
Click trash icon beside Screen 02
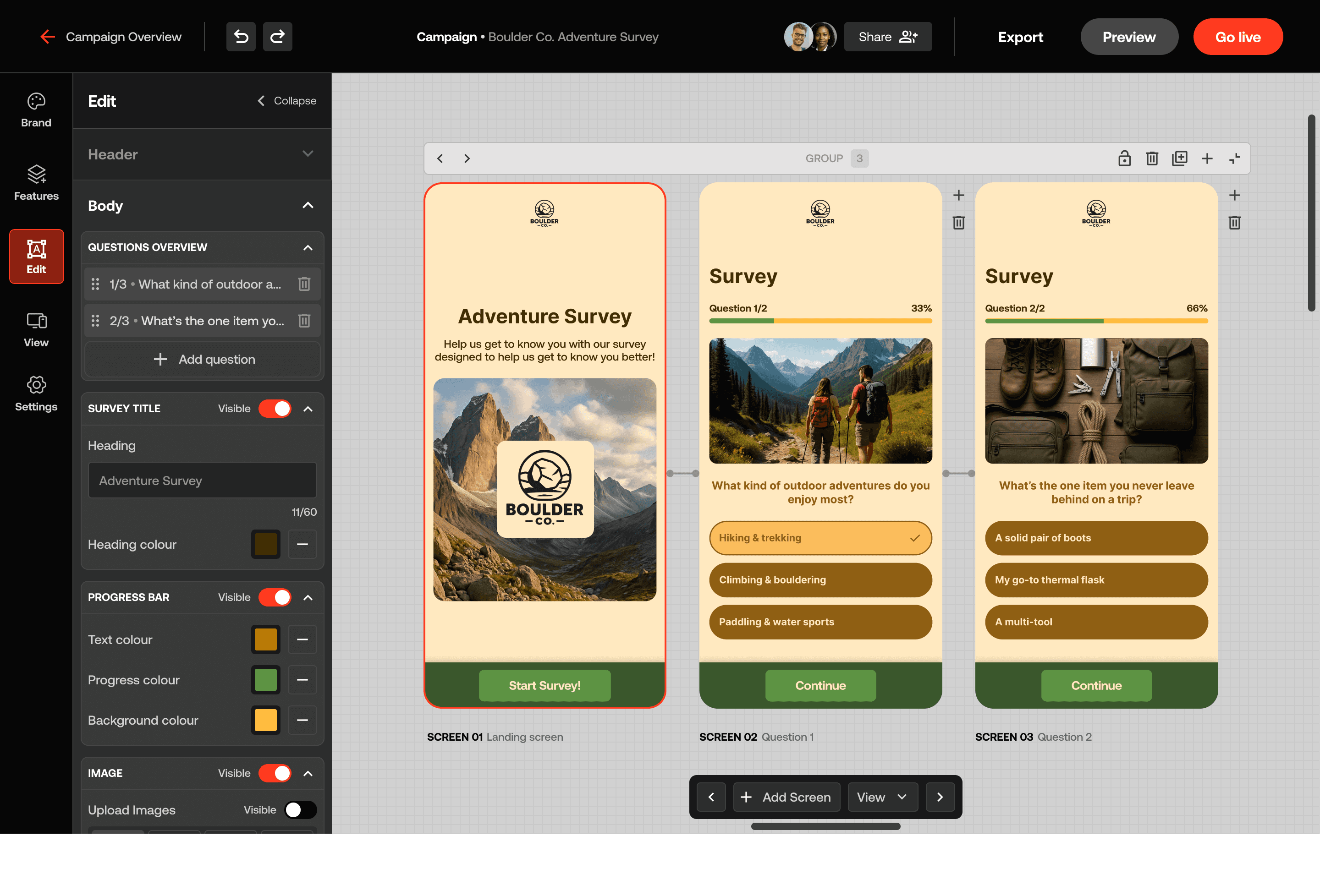958,223
